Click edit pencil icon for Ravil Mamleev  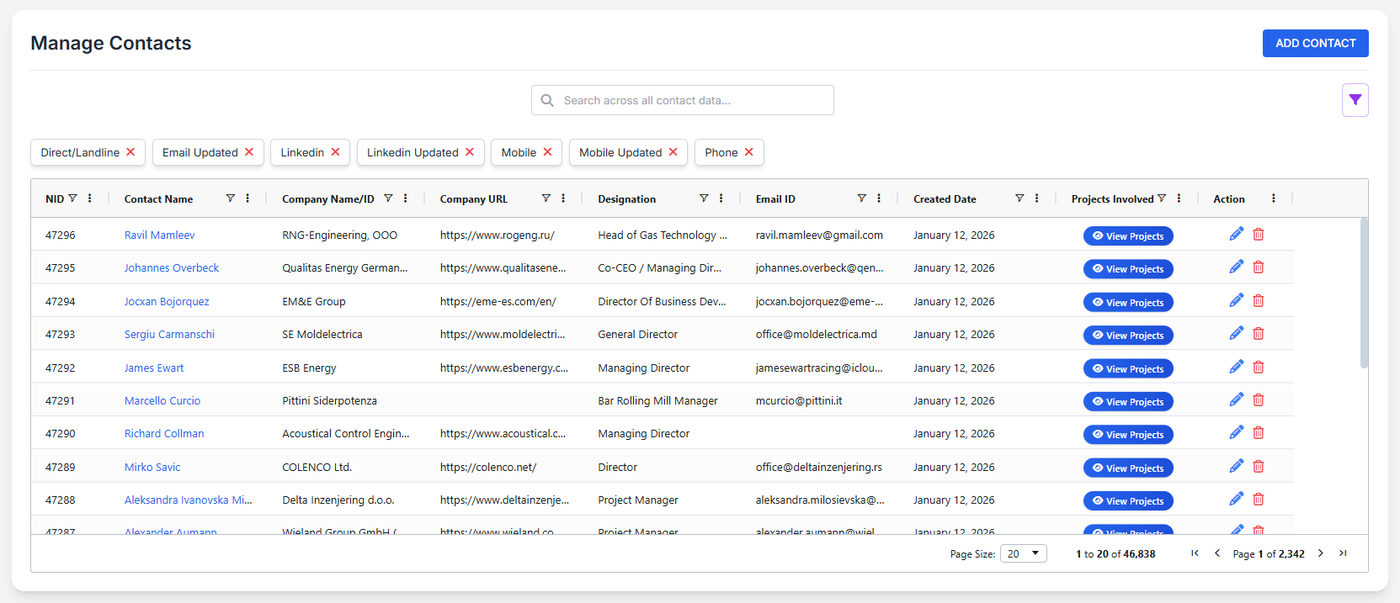click(x=1236, y=234)
